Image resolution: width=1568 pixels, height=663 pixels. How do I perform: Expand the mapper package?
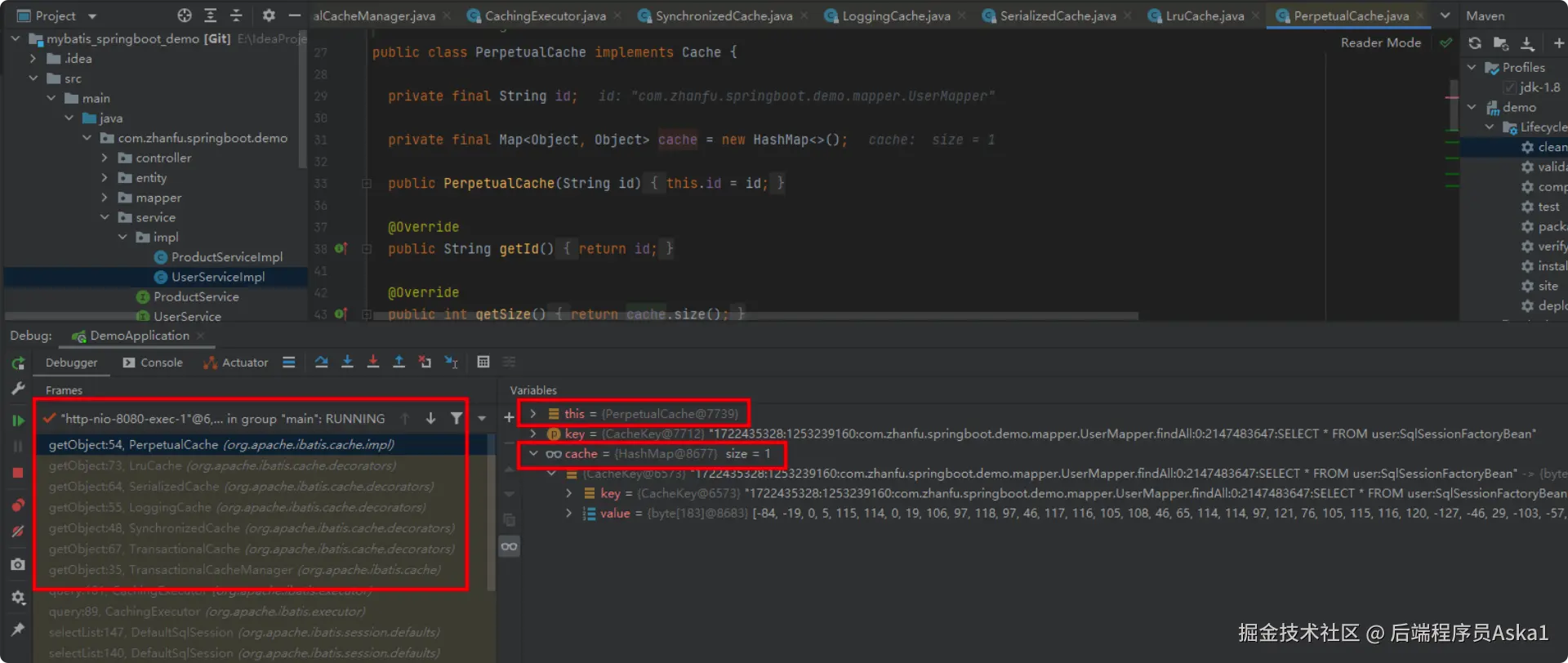coord(104,198)
